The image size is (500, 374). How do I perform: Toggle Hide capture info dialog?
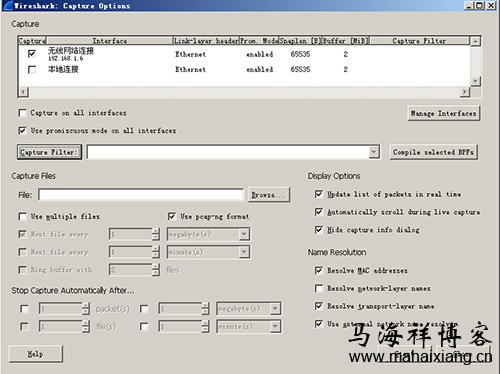tap(319, 230)
